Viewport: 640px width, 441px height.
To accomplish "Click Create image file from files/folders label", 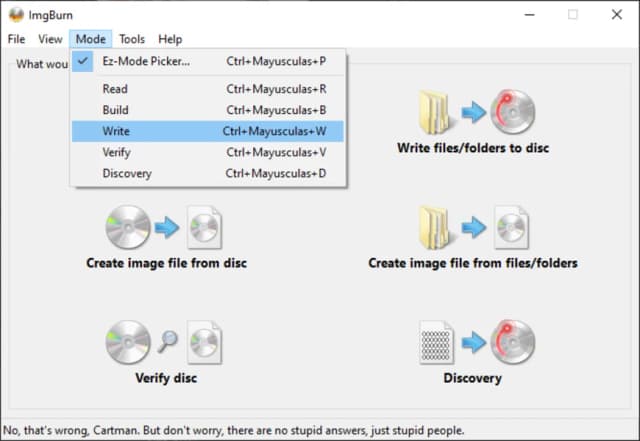I will 473,263.
